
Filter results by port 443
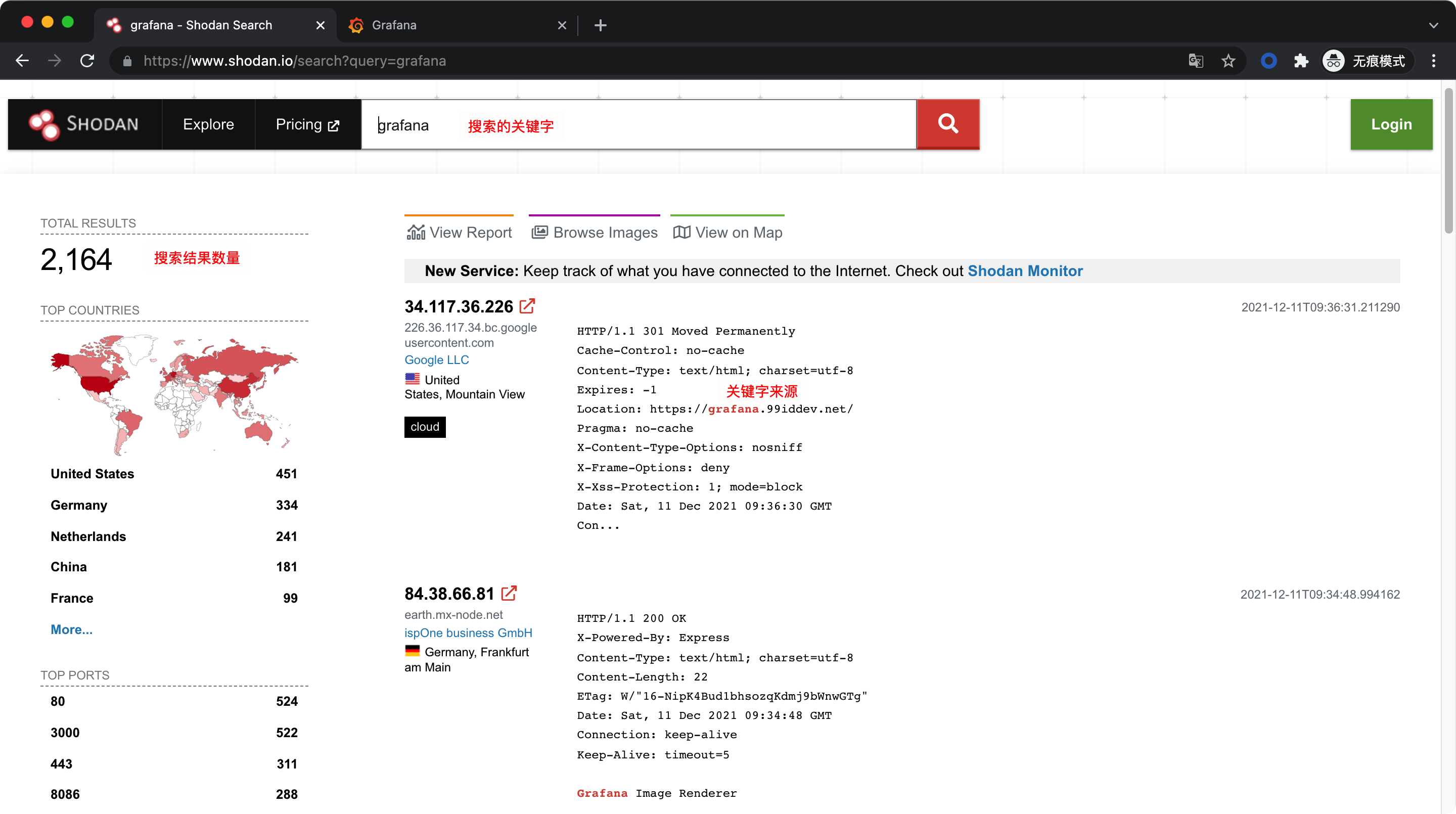(173, 763)
